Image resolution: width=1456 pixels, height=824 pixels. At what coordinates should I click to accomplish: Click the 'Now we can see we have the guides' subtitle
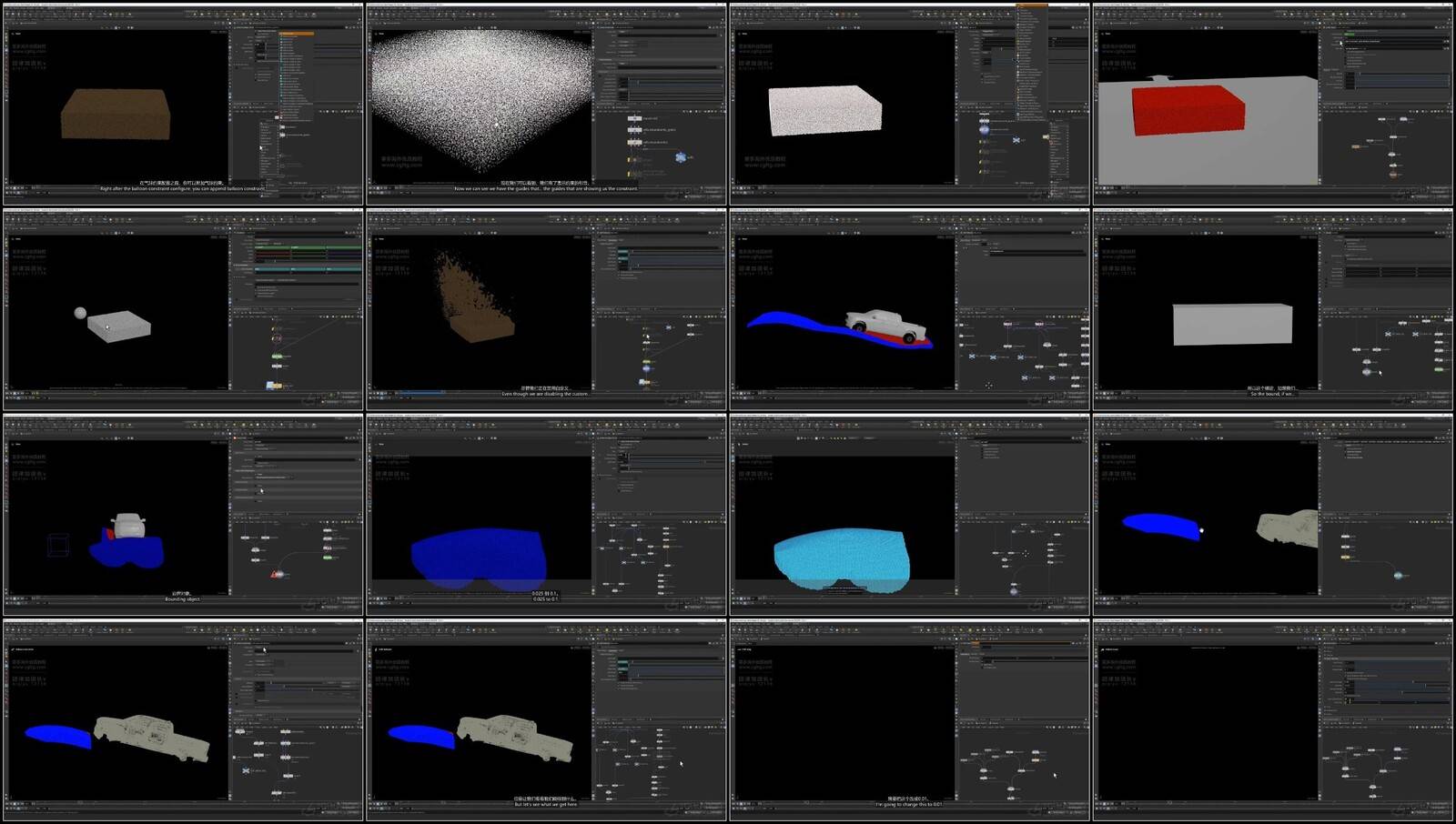pyautogui.click(x=546, y=188)
